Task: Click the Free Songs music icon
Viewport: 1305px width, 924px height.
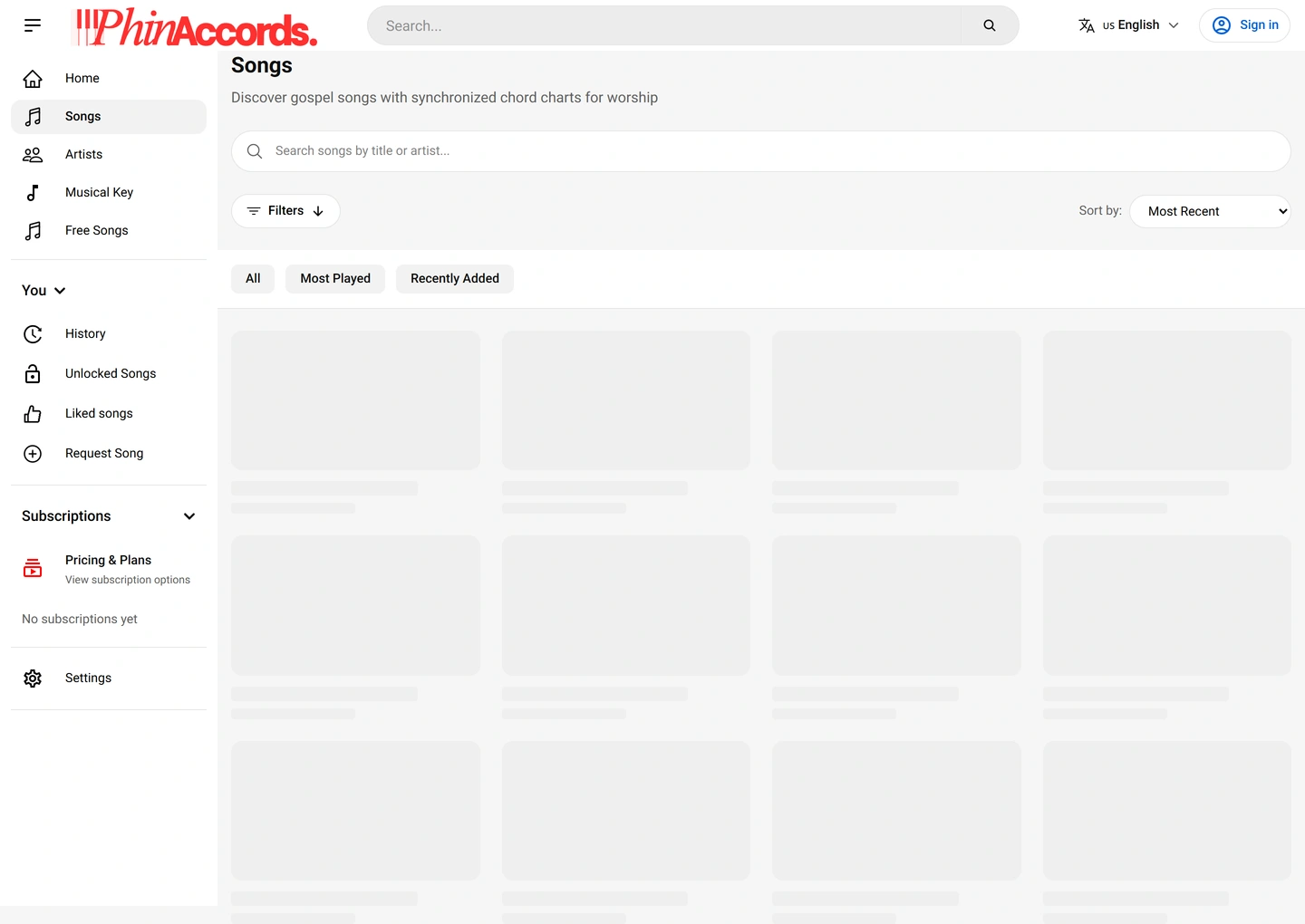Action: click(x=33, y=231)
